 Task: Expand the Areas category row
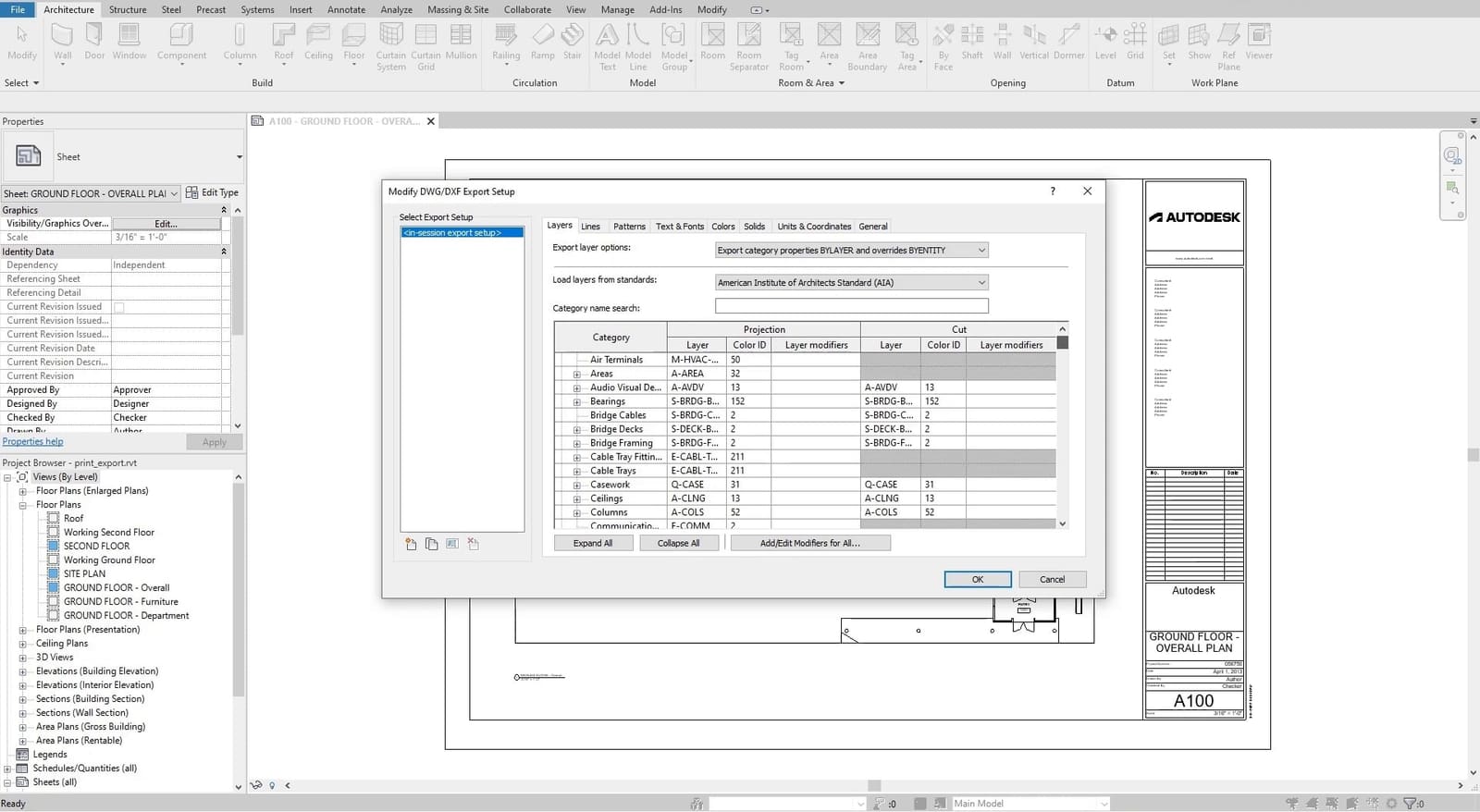(x=576, y=375)
